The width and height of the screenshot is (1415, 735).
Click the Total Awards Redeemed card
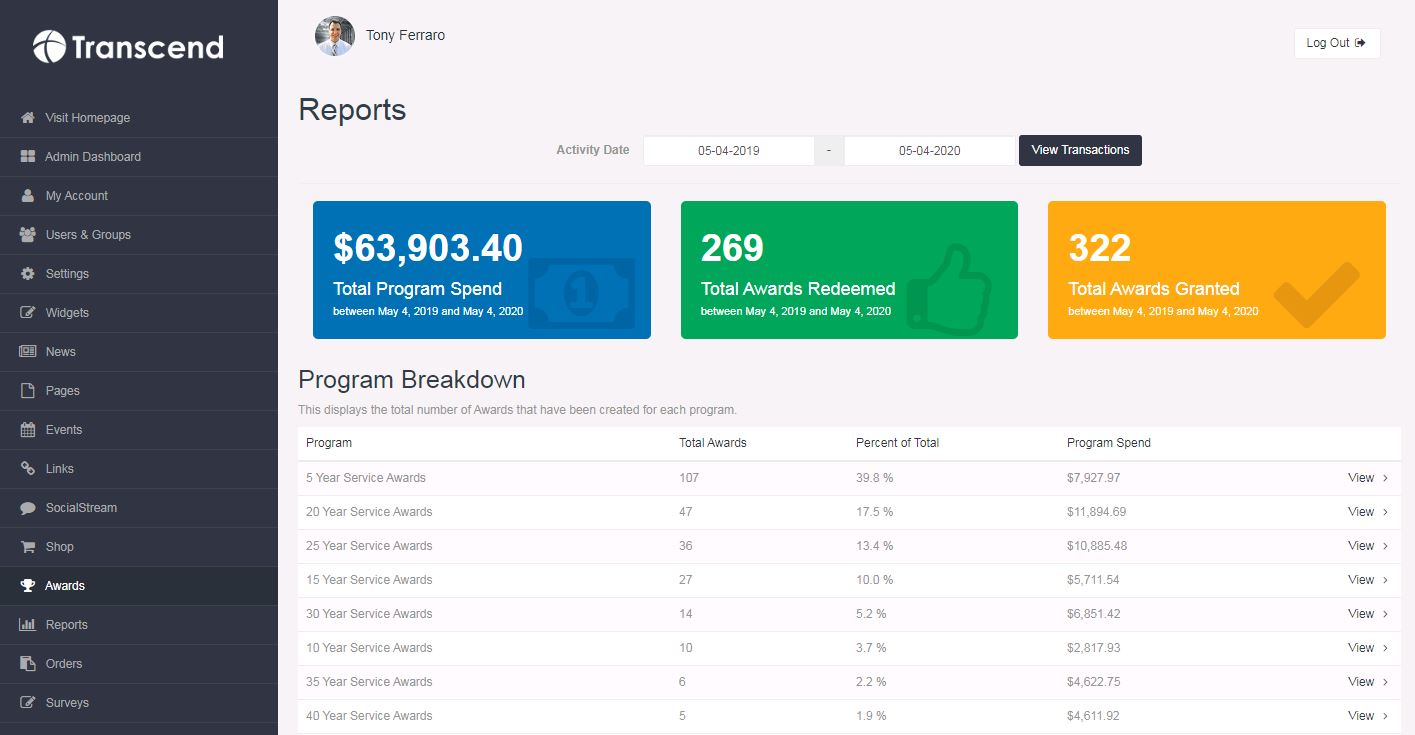tap(849, 270)
